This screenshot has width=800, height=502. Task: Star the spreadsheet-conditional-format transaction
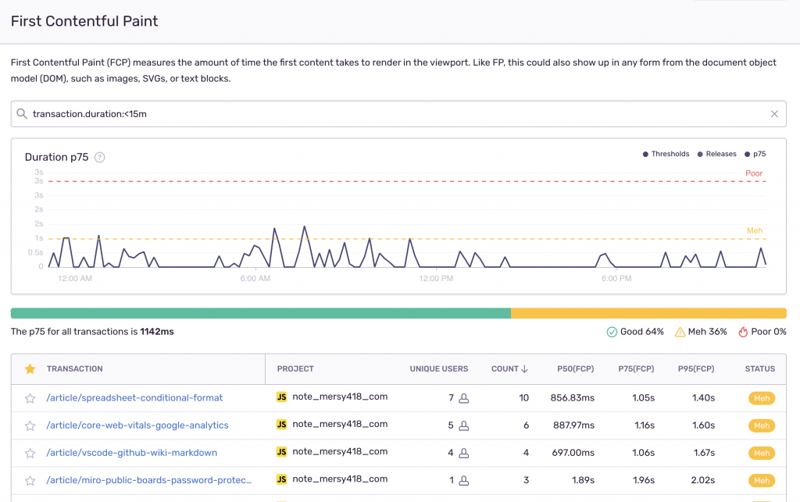[x=30, y=398]
